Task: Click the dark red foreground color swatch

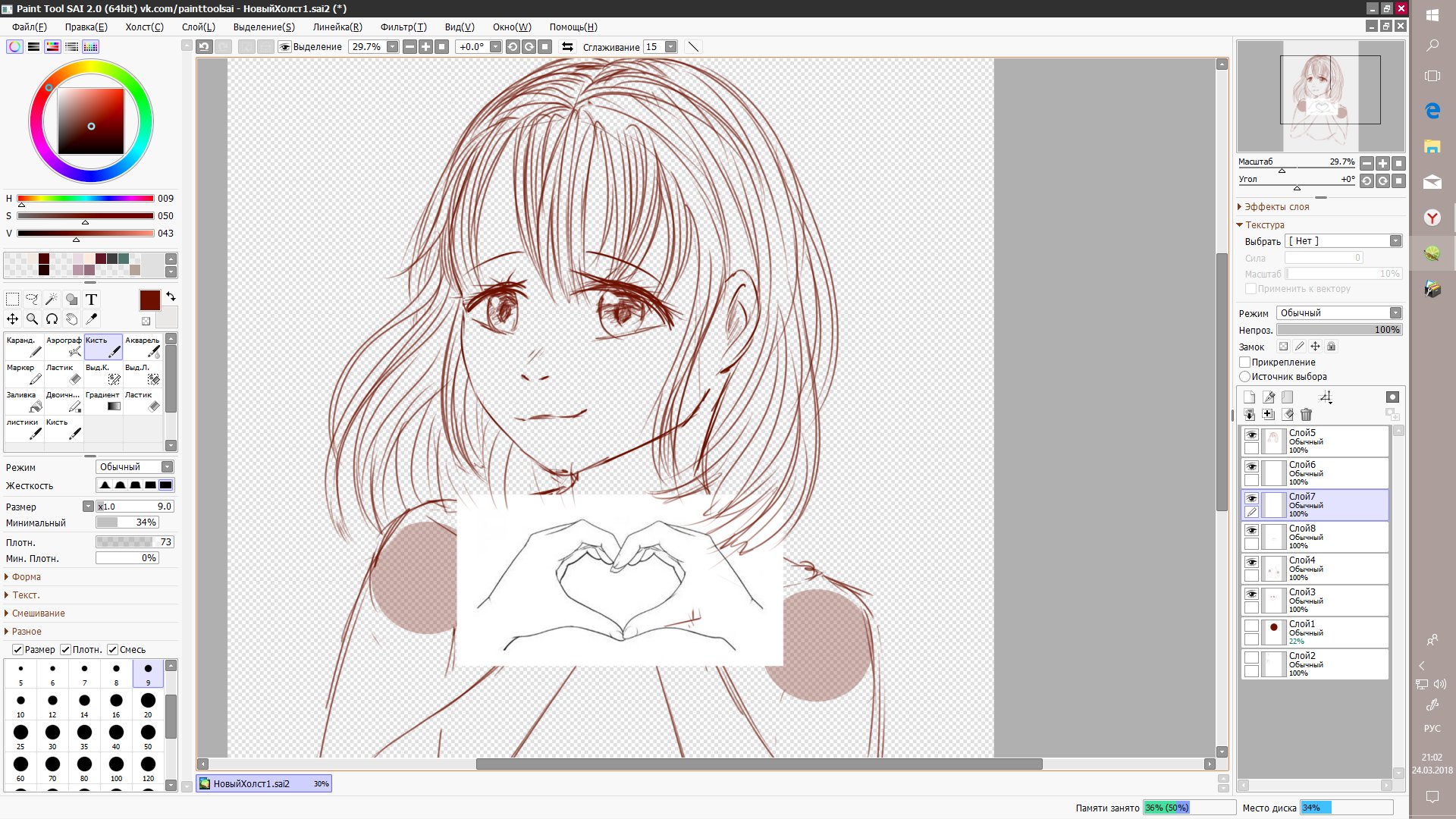Action: tap(149, 300)
